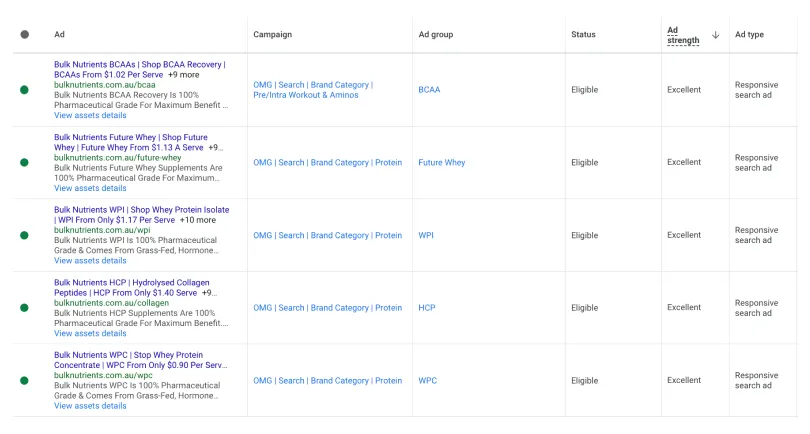Open the Bulk Nutrients BCAAs ad headline
The width and height of the screenshot is (810, 434).
tap(139, 70)
